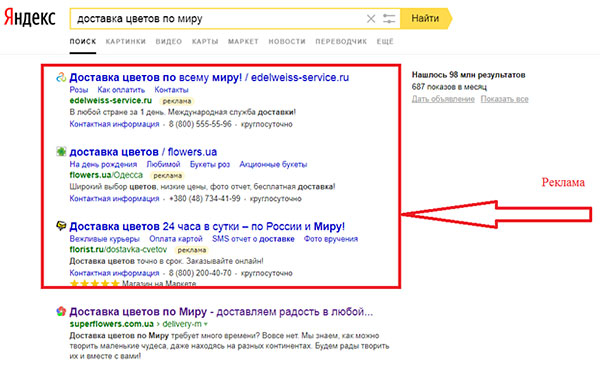Viewport: 600px width, 366px height.
Task: Click the text 687 показов в месяц
Action: point(449,87)
